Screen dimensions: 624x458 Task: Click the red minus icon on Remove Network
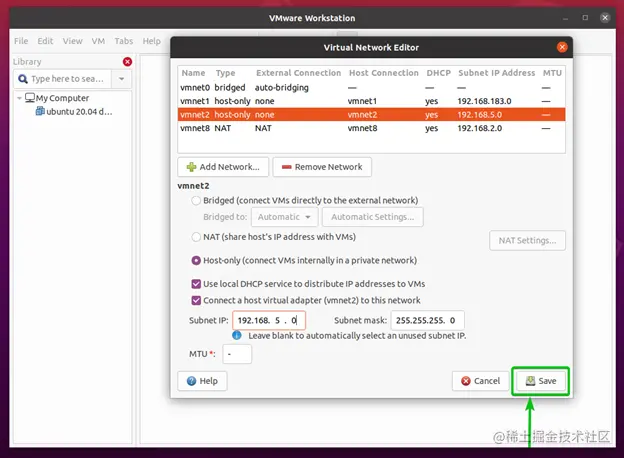tap(287, 167)
